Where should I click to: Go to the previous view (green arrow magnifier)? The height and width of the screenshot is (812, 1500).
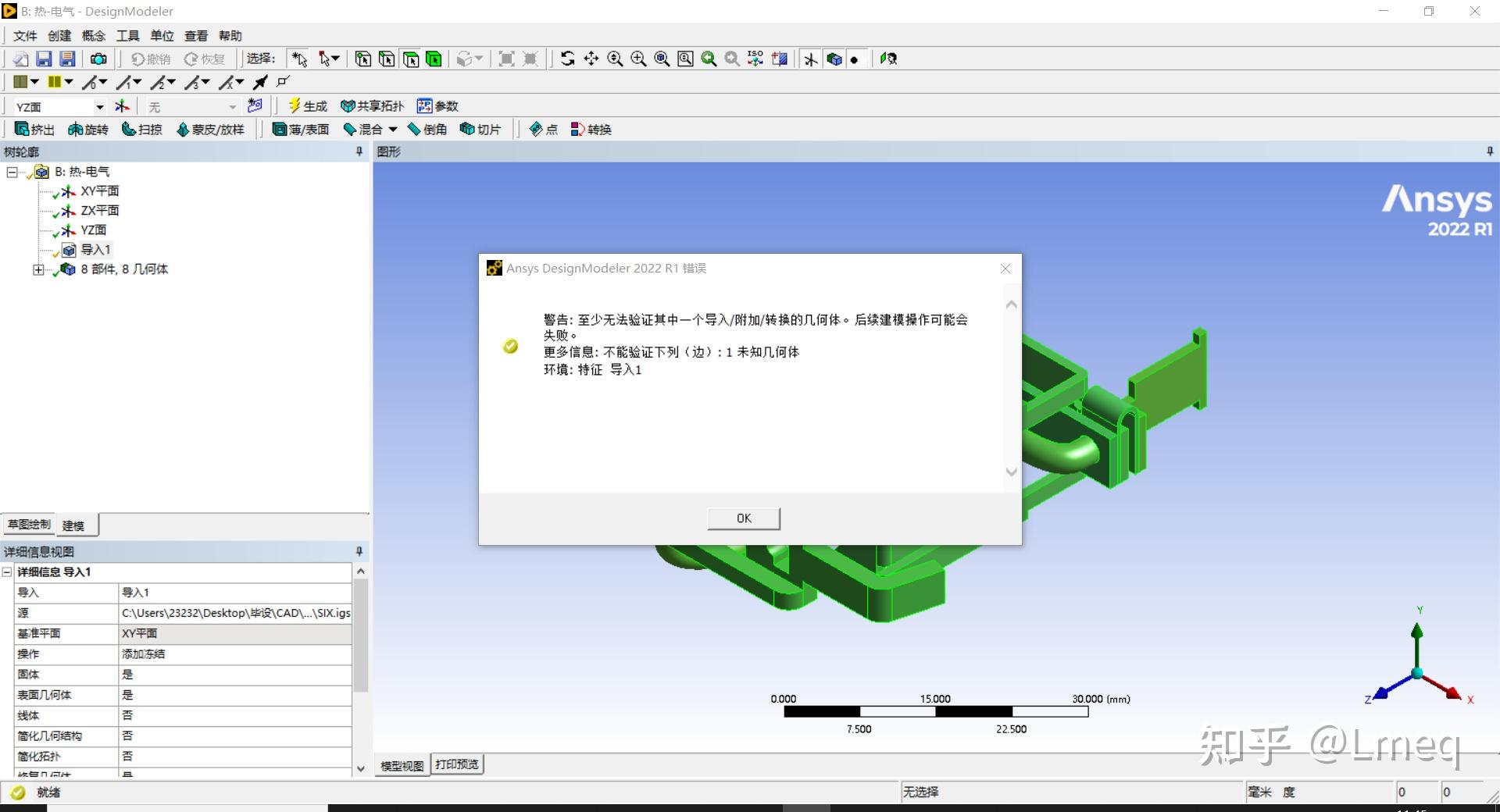pos(709,59)
